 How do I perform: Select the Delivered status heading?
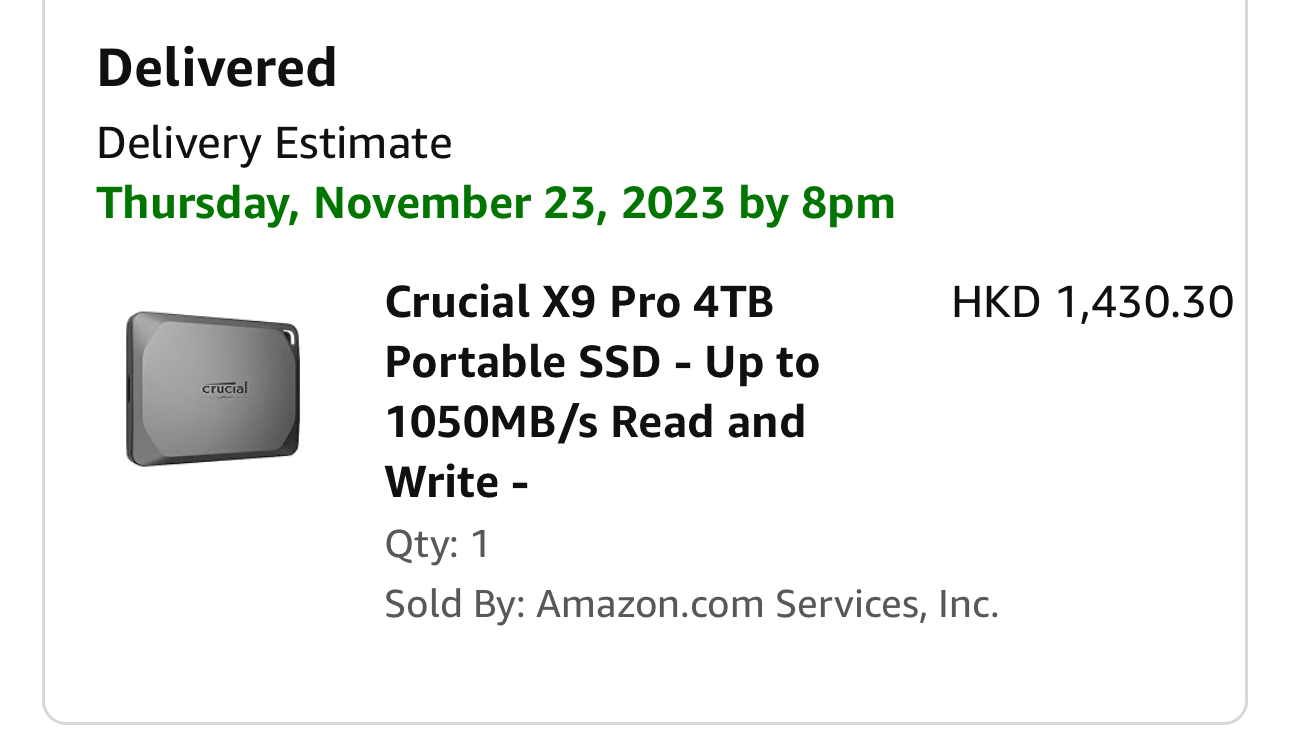pos(216,68)
